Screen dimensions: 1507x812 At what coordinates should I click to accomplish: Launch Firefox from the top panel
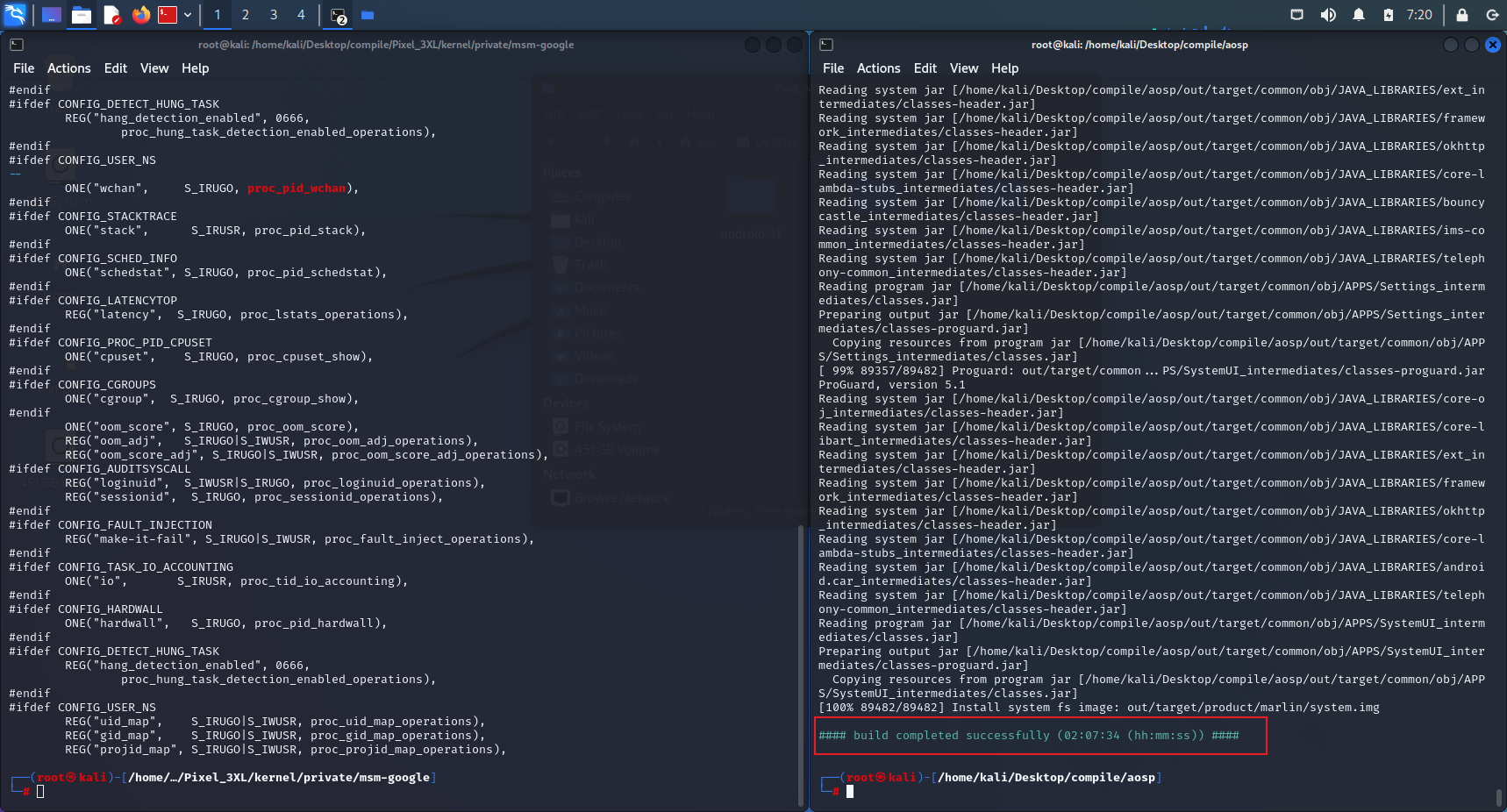tap(140, 15)
